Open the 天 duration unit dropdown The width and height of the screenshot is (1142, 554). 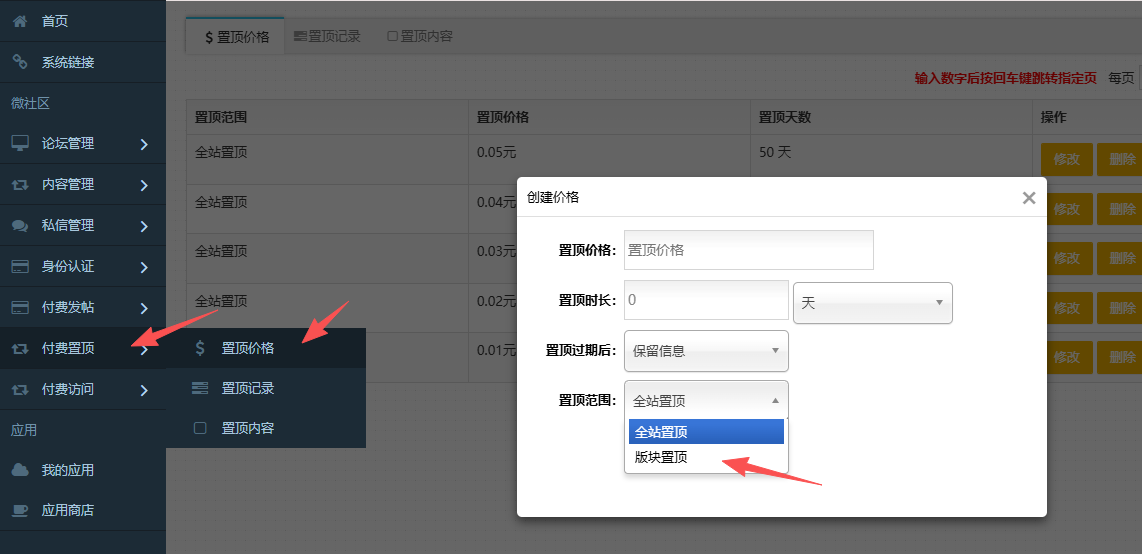pos(872,303)
